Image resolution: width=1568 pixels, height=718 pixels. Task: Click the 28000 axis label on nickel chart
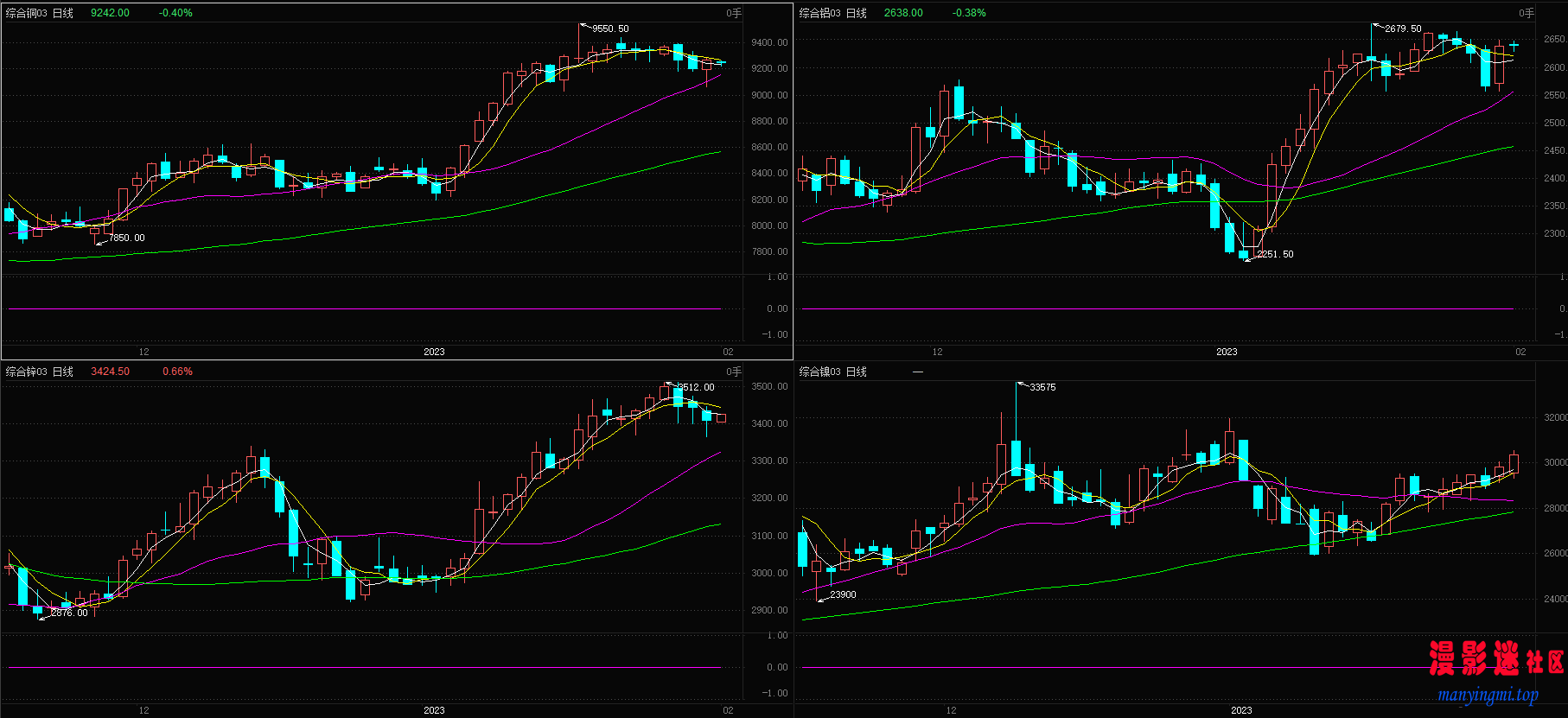[1555, 508]
